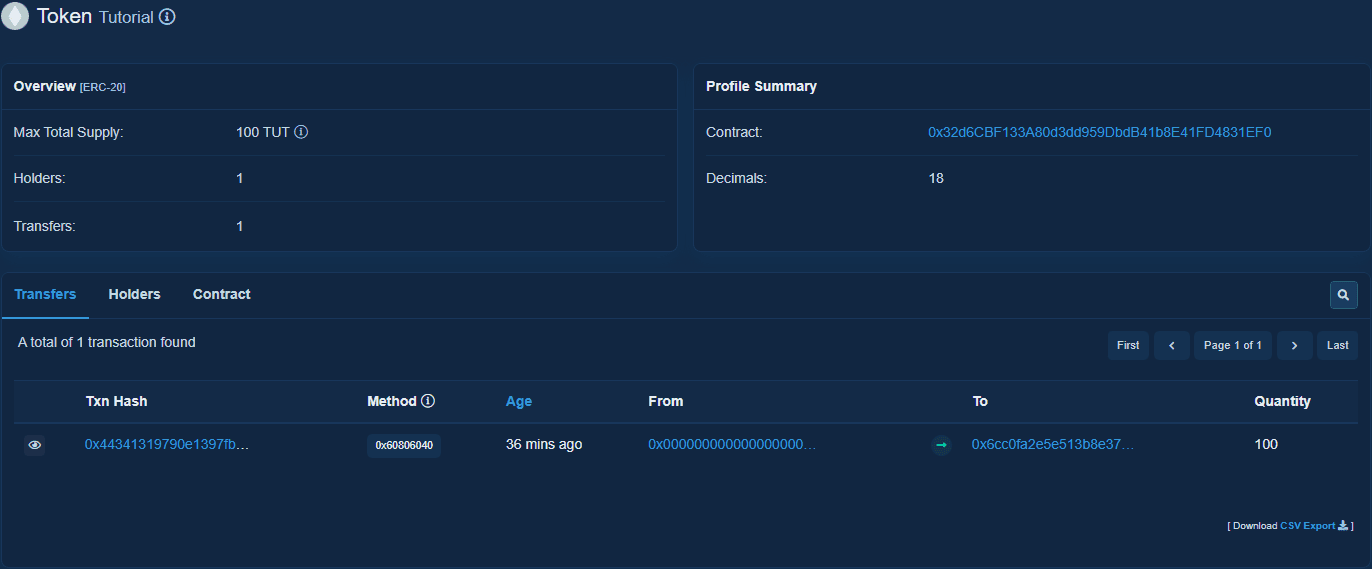
Task: Open search via magnifying glass icon
Action: coord(1343,295)
